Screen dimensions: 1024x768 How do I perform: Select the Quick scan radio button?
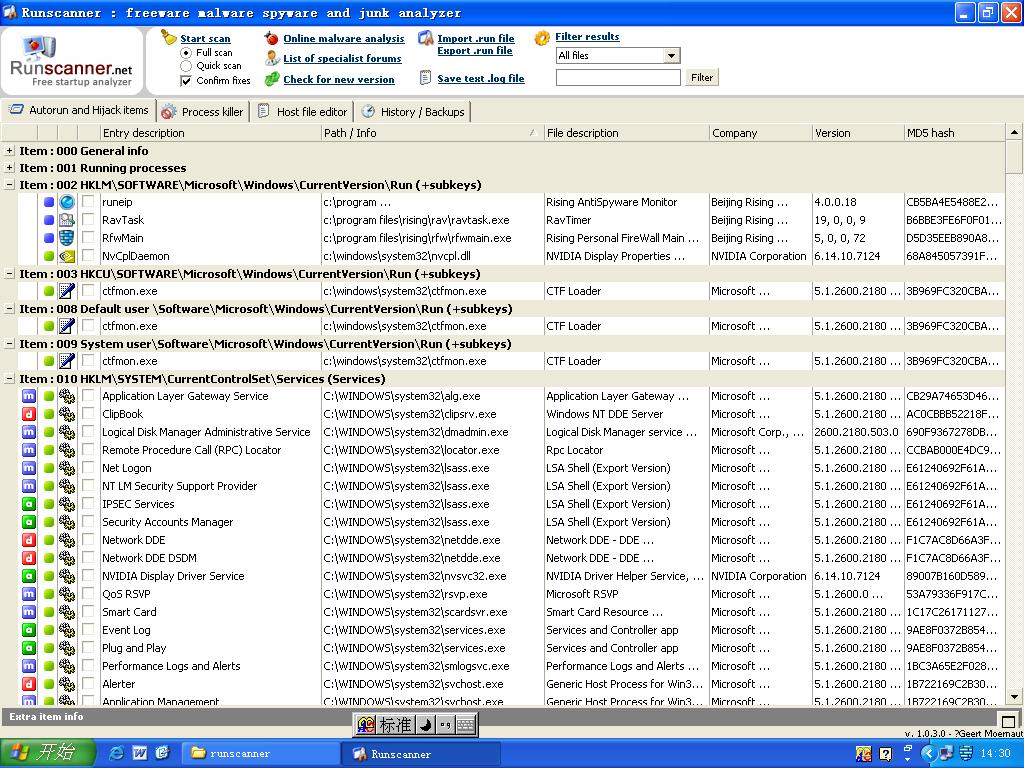pyautogui.click(x=186, y=66)
